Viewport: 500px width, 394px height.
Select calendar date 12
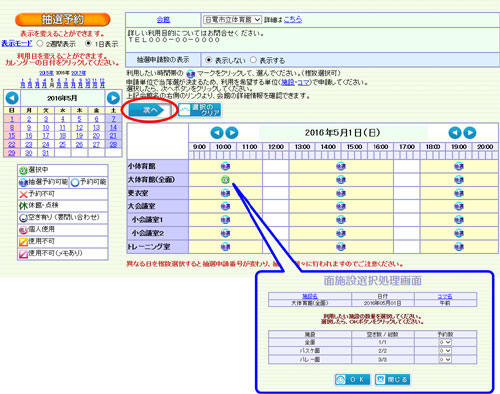[79, 128]
